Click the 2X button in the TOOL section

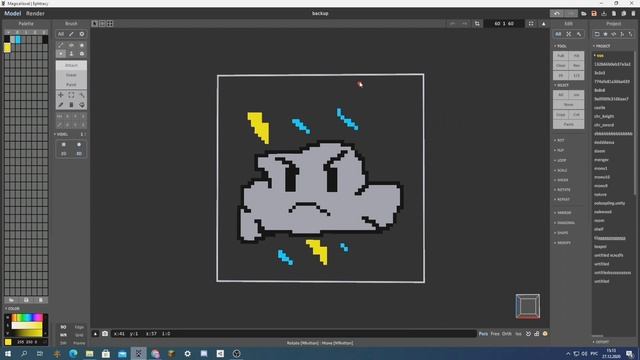[561, 76]
